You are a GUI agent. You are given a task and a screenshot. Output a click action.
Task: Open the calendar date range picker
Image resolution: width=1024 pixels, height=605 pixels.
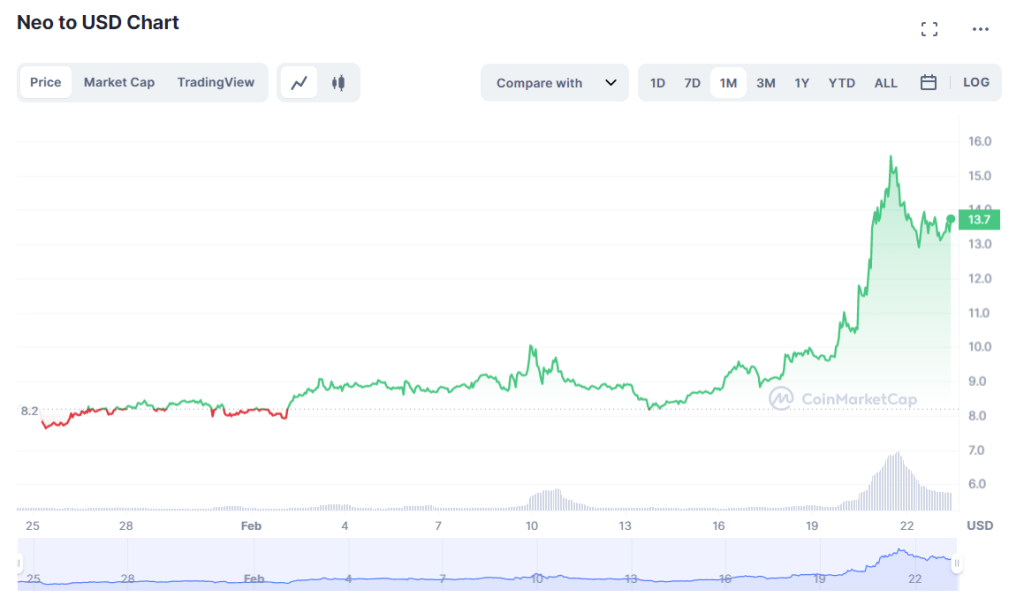click(x=928, y=82)
